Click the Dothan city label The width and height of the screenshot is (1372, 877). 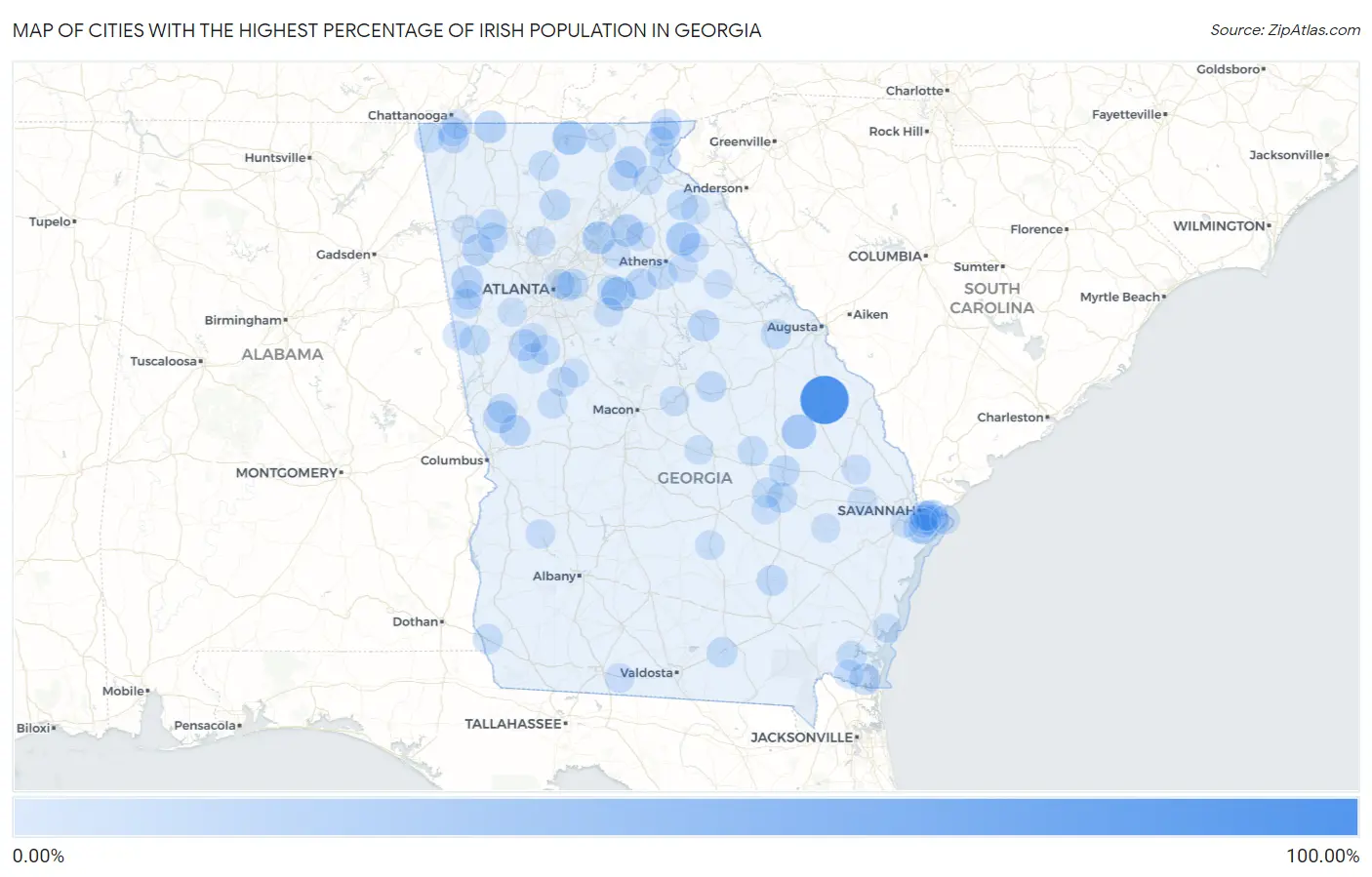(x=416, y=621)
